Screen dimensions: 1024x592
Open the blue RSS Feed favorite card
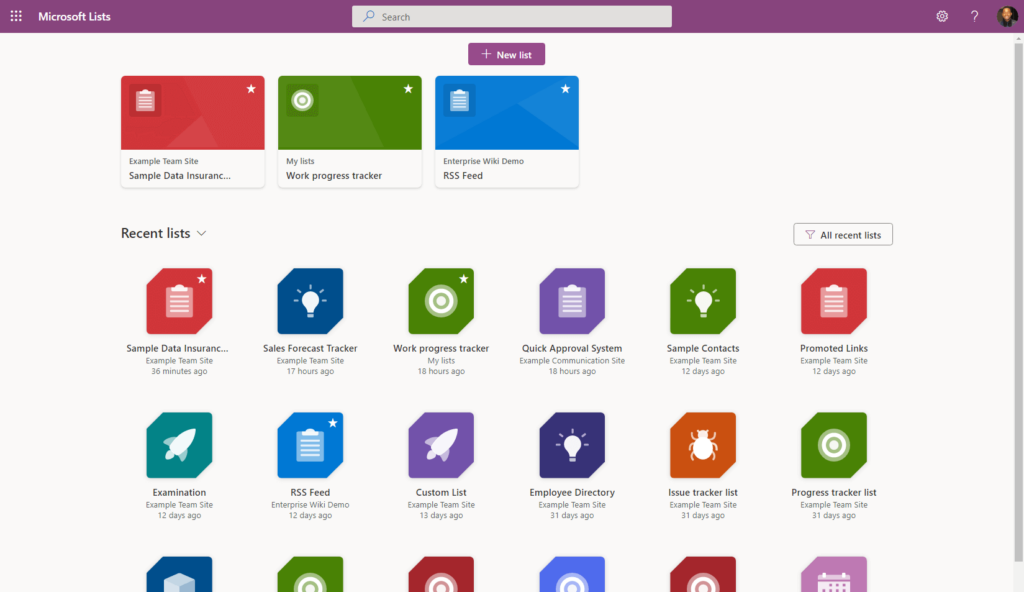[x=507, y=131]
